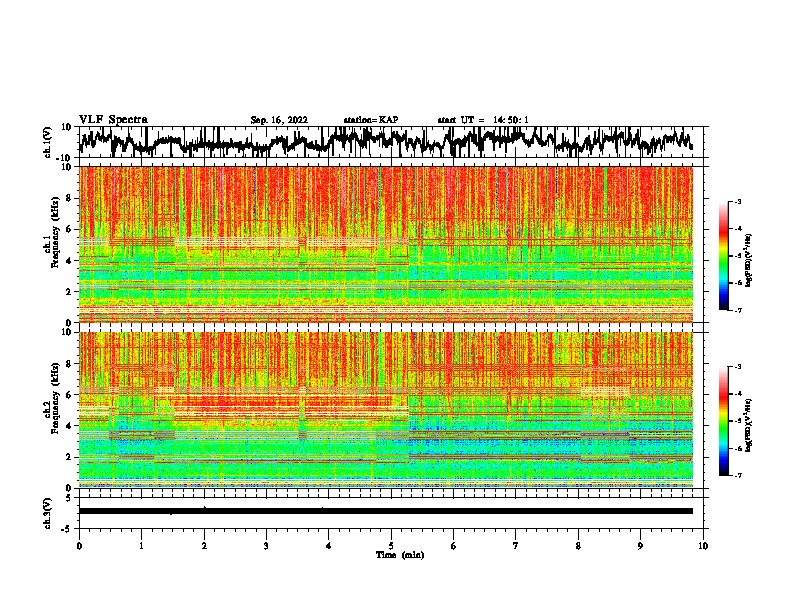792x612 pixels.
Task: Click the time axis tick label "9"
Action: tap(640, 546)
